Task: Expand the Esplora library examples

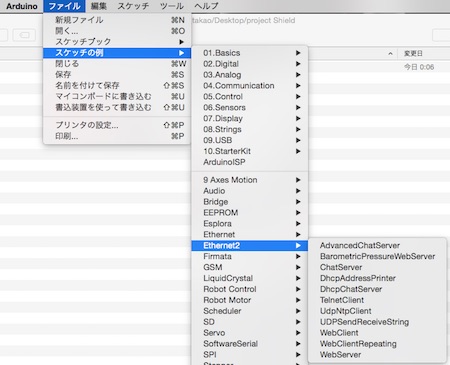Action: point(250,224)
